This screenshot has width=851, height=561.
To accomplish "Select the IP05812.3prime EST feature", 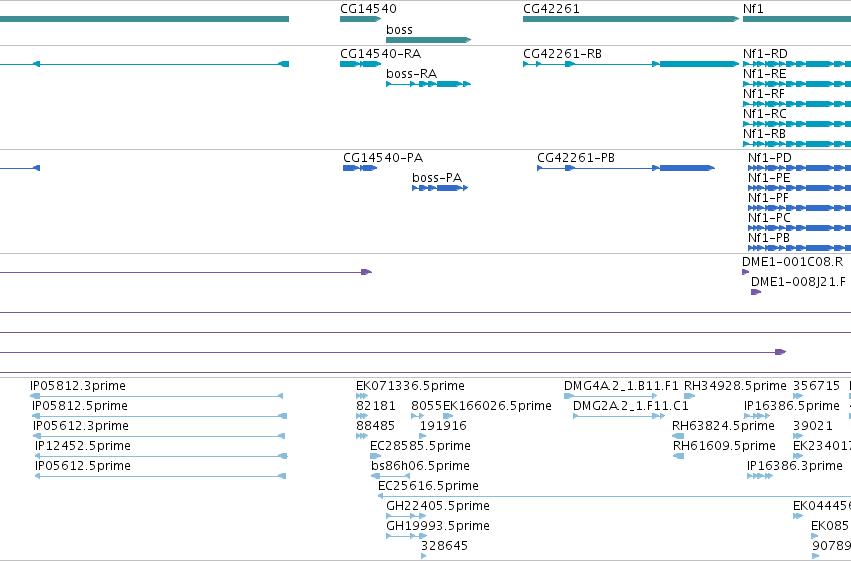I will [x=158, y=397].
